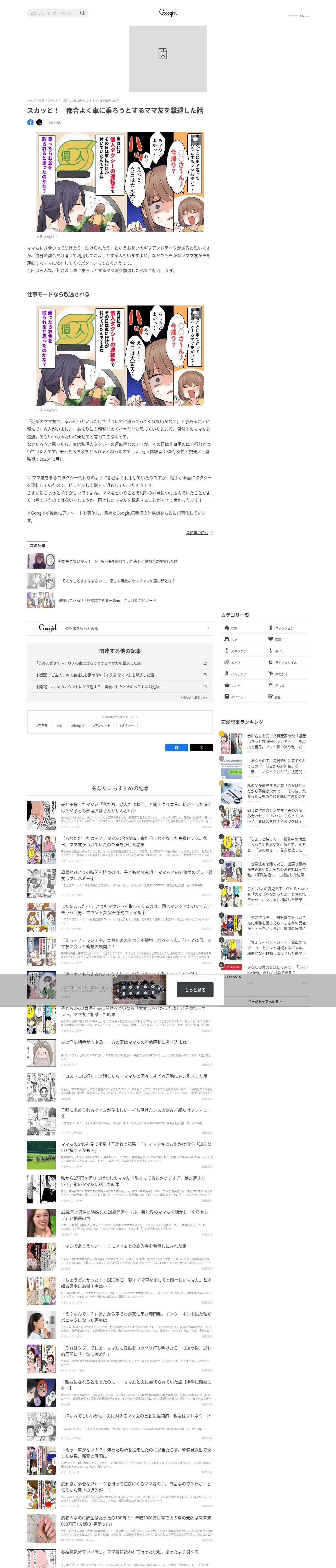Viewport: 336px width, 1568px height.
Task: Click external-link icon beside 元記事で読む
Action: tap(212, 533)
